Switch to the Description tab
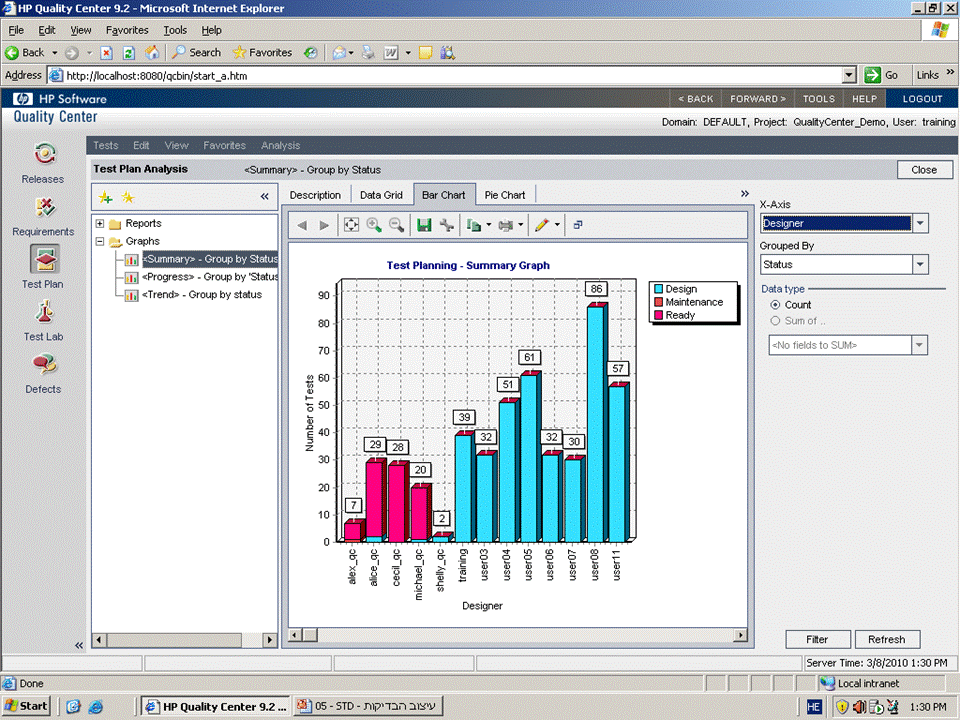The image size is (960, 720). pos(315,195)
